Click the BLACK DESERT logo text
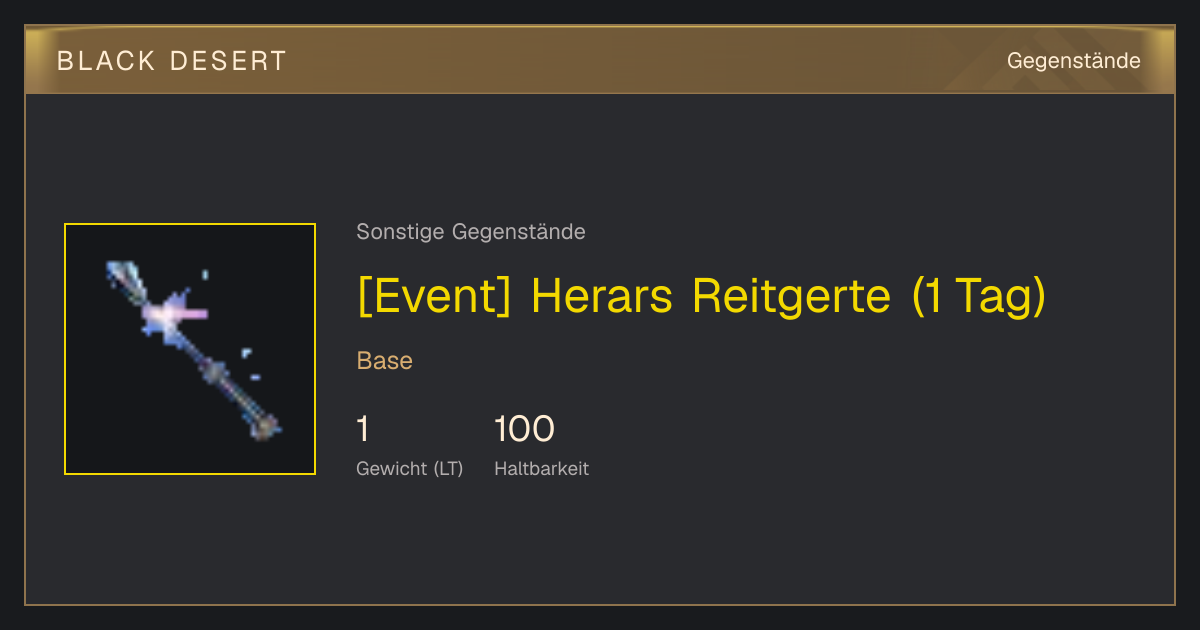Screen dimensions: 1200x630 point(172,61)
